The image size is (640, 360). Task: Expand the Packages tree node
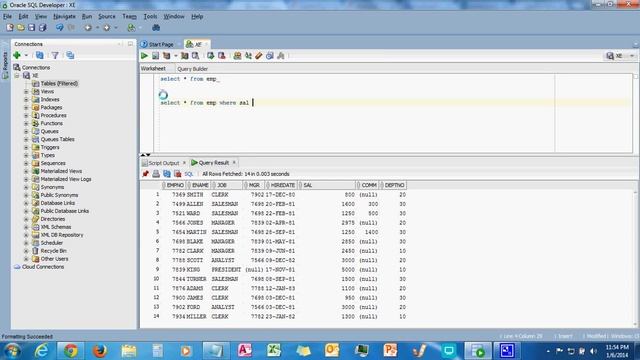coord(26,107)
